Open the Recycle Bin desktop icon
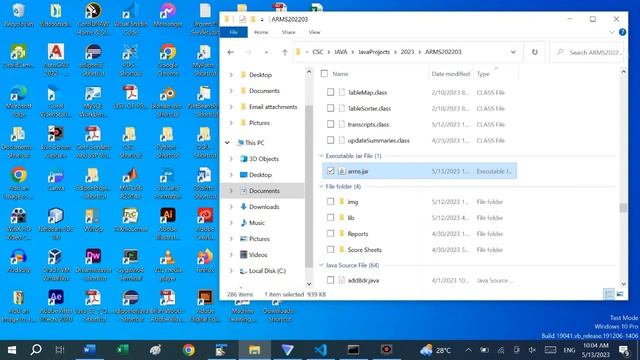The height and width of the screenshot is (360, 640). (x=18, y=15)
